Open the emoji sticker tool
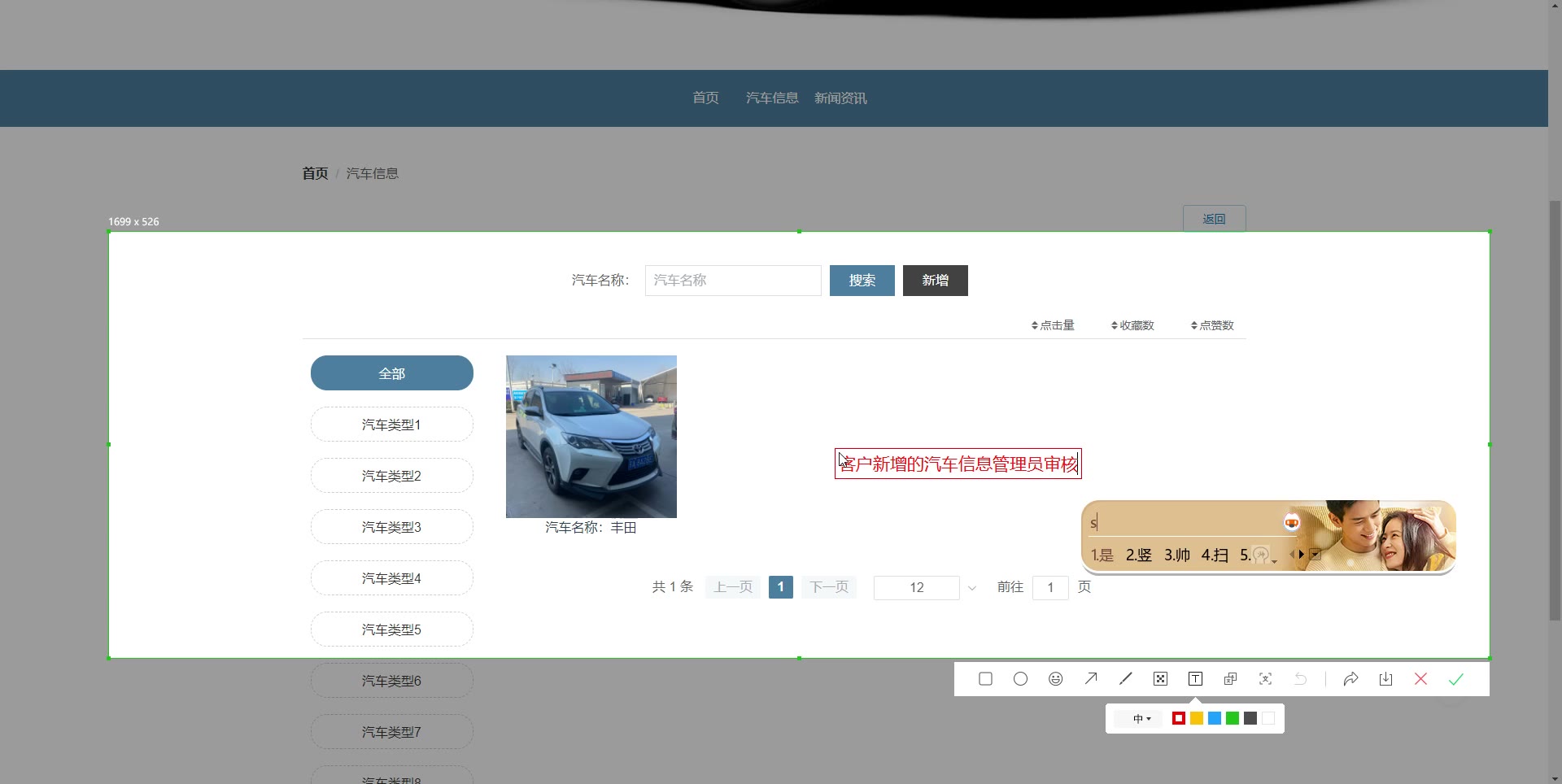Screen dimensions: 1562x784 pyautogui.click(x=1055, y=679)
